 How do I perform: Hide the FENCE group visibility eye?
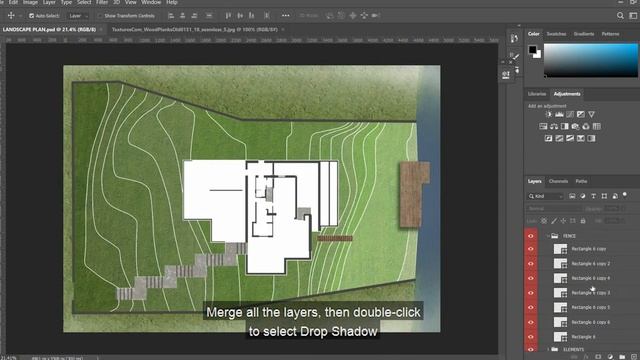[531, 236]
